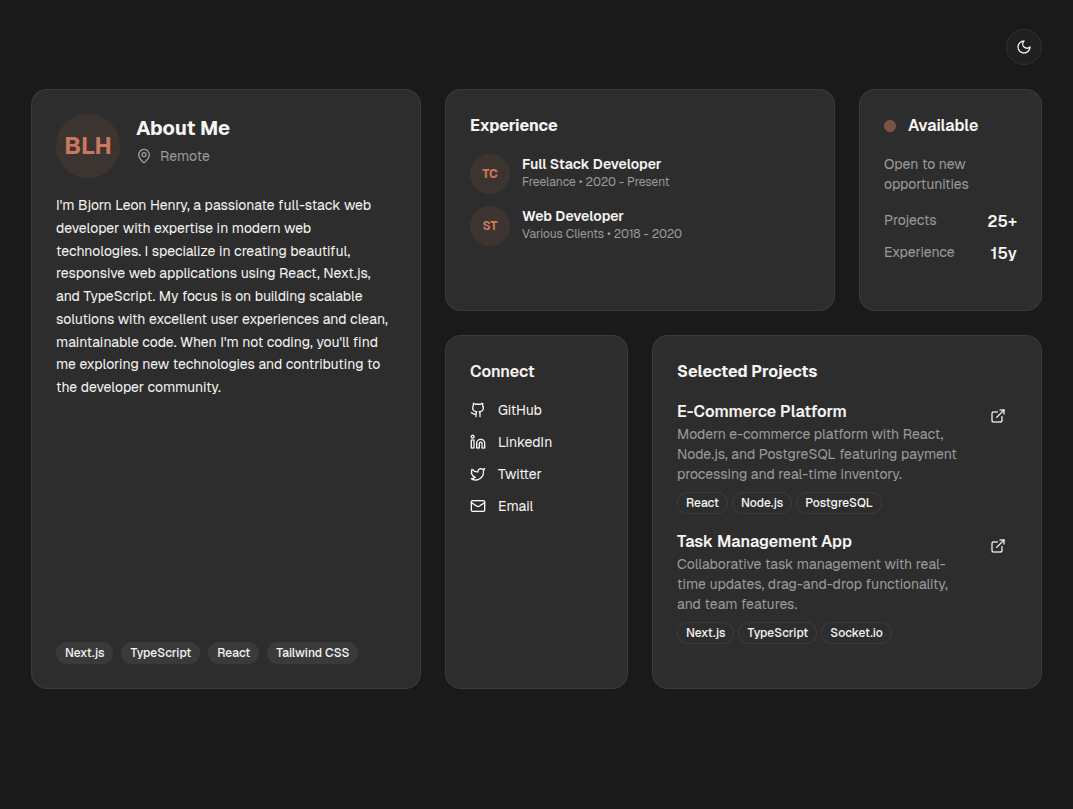Open the LinkedIn text link
Viewport: 1073px width, 809px height.
click(x=525, y=442)
